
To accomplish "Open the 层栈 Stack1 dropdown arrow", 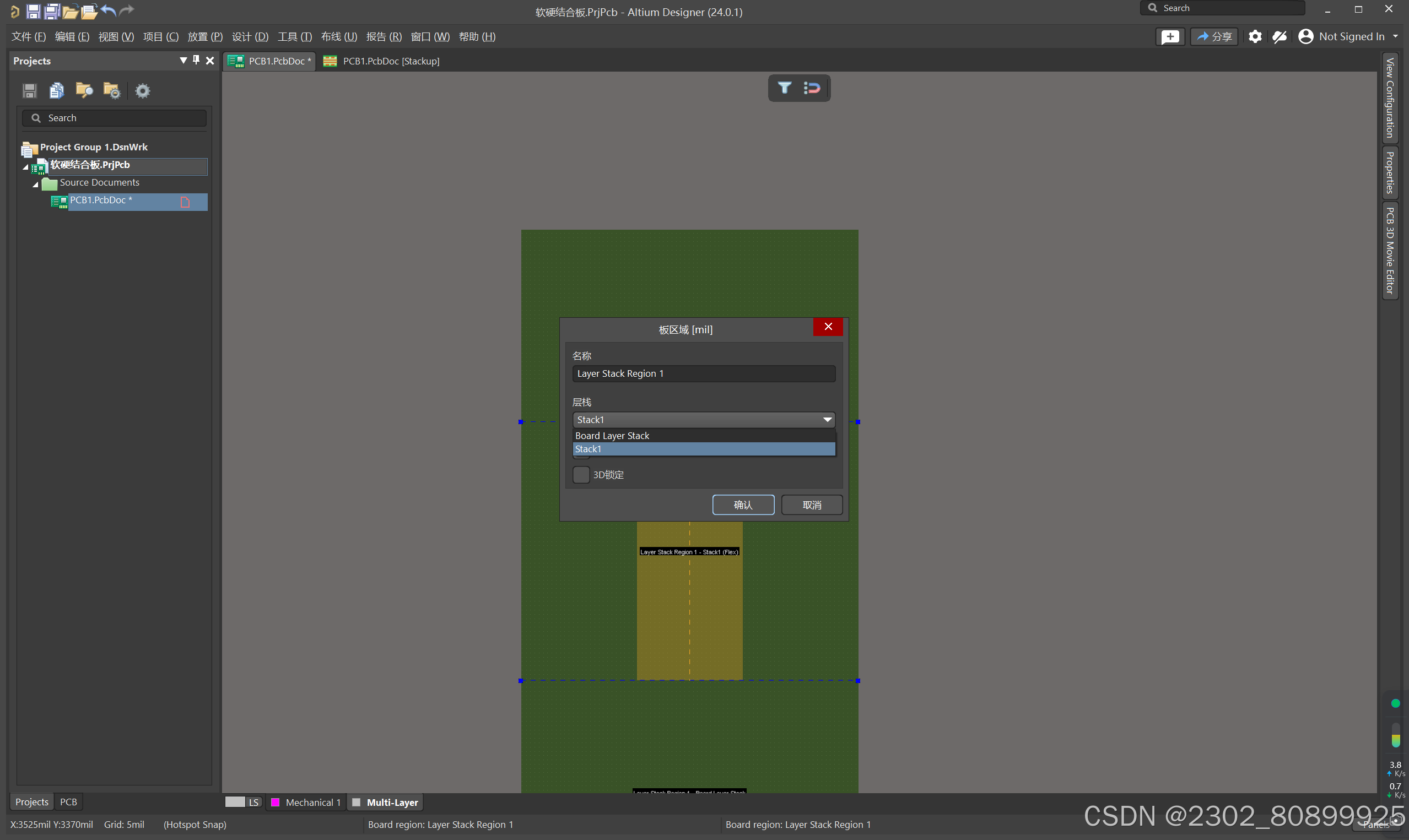I will [x=827, y=419].
